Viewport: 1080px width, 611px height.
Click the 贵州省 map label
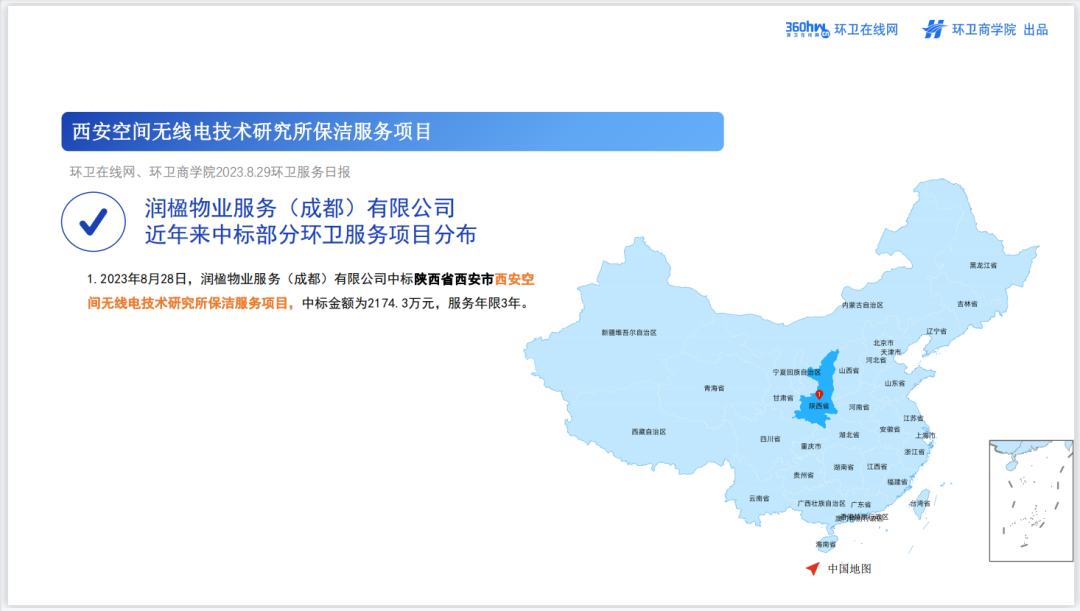click(x=803, y=475)
